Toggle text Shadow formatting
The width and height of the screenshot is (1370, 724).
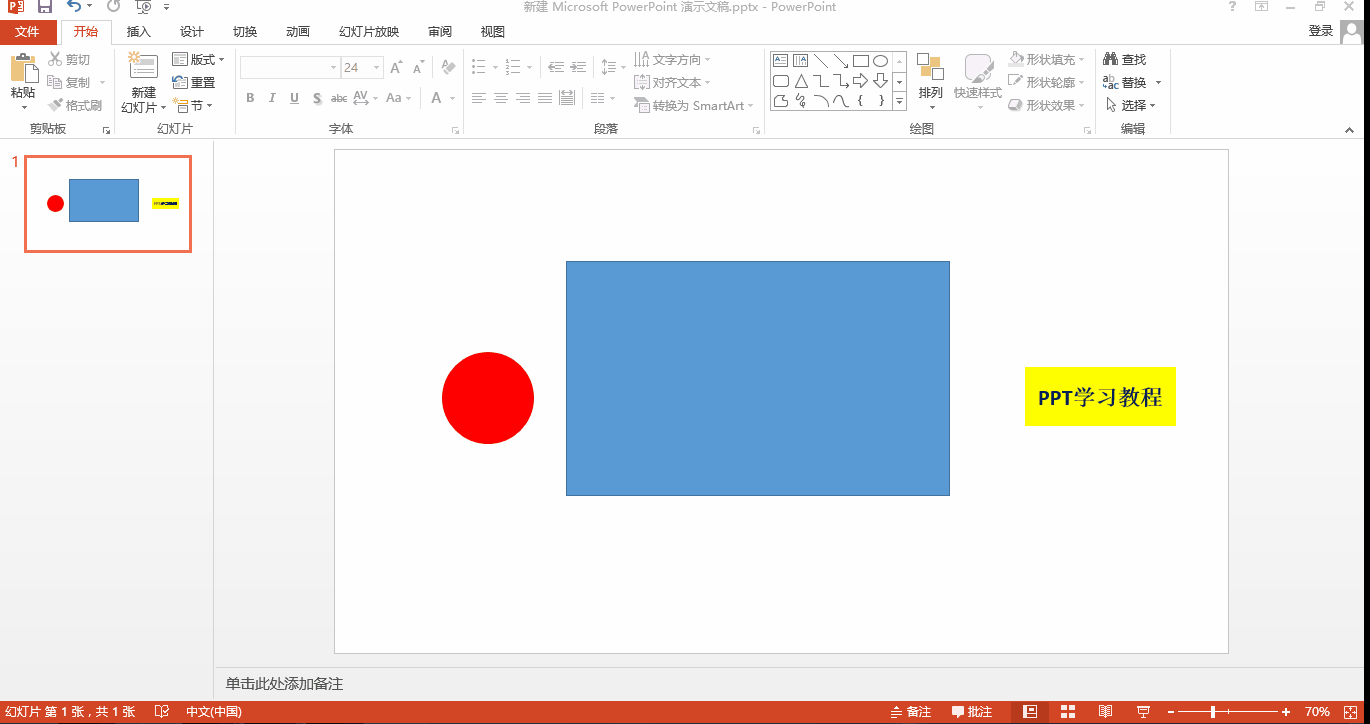coord(317,98)
